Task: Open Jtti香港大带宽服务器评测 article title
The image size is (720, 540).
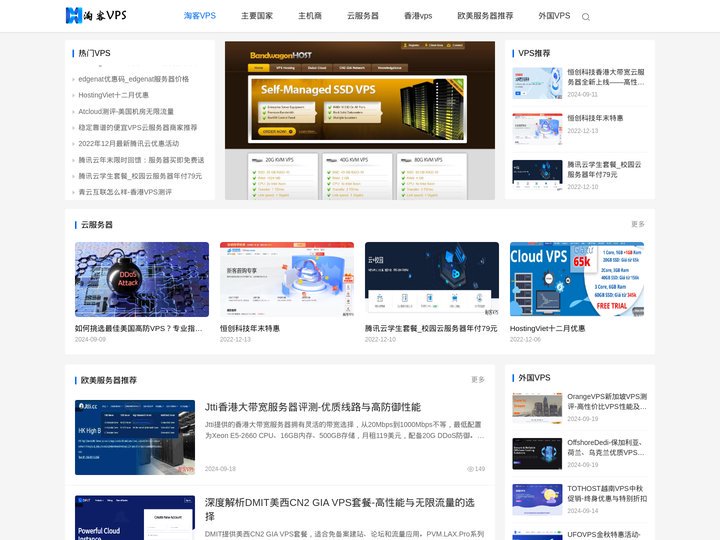Action: [313, 407]
